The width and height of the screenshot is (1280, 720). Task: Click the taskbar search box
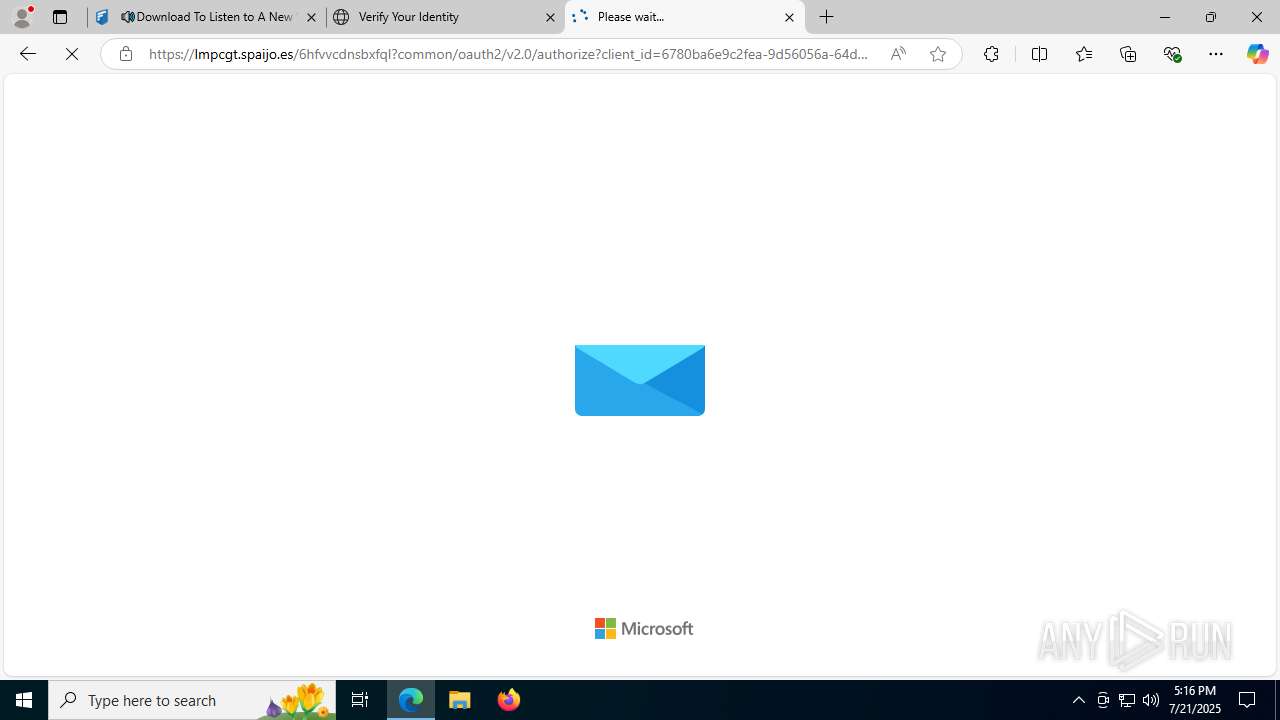(x=192, y=700)
